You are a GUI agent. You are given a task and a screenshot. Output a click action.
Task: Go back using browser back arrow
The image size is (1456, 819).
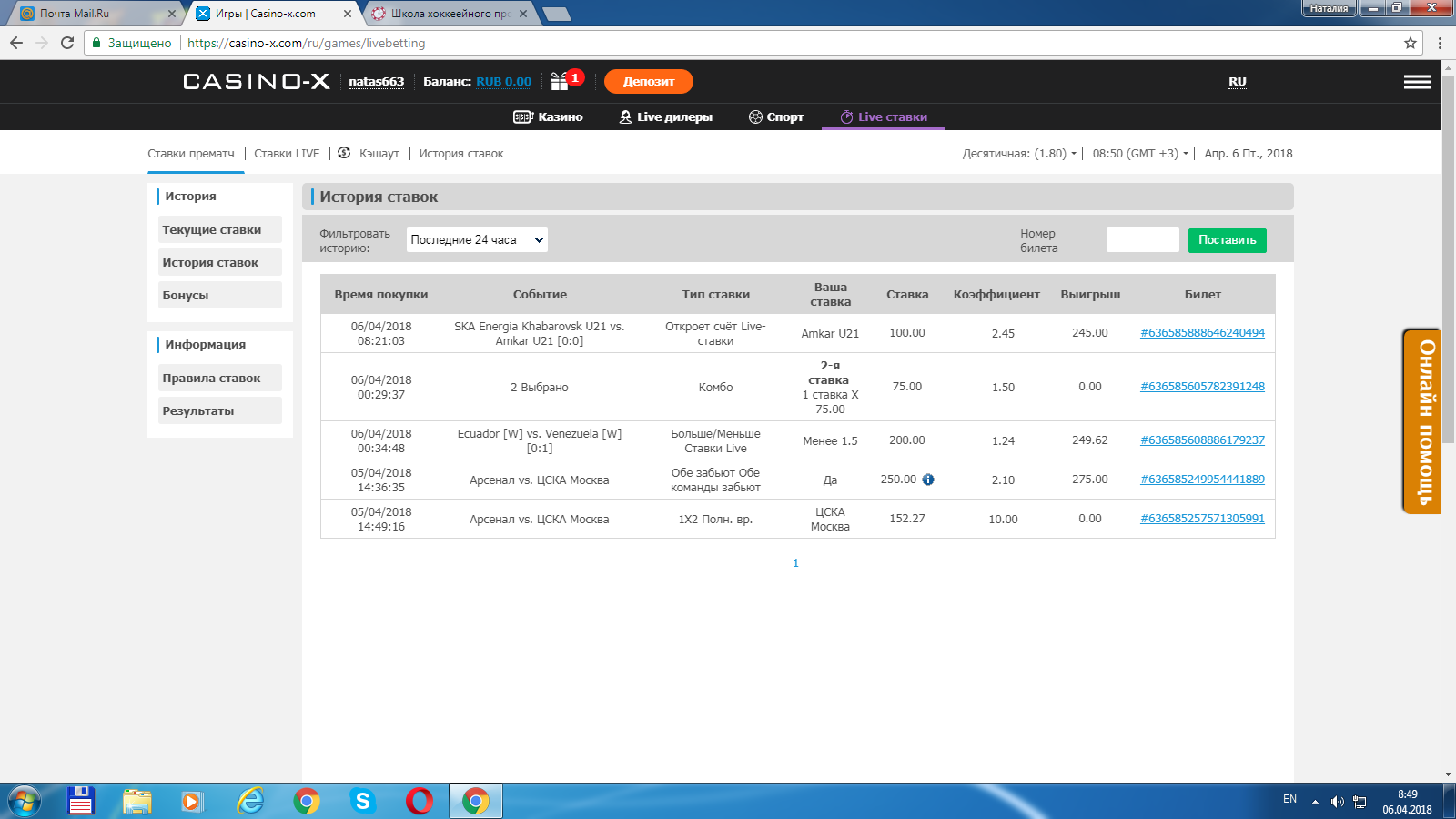[x=16, y=43]
